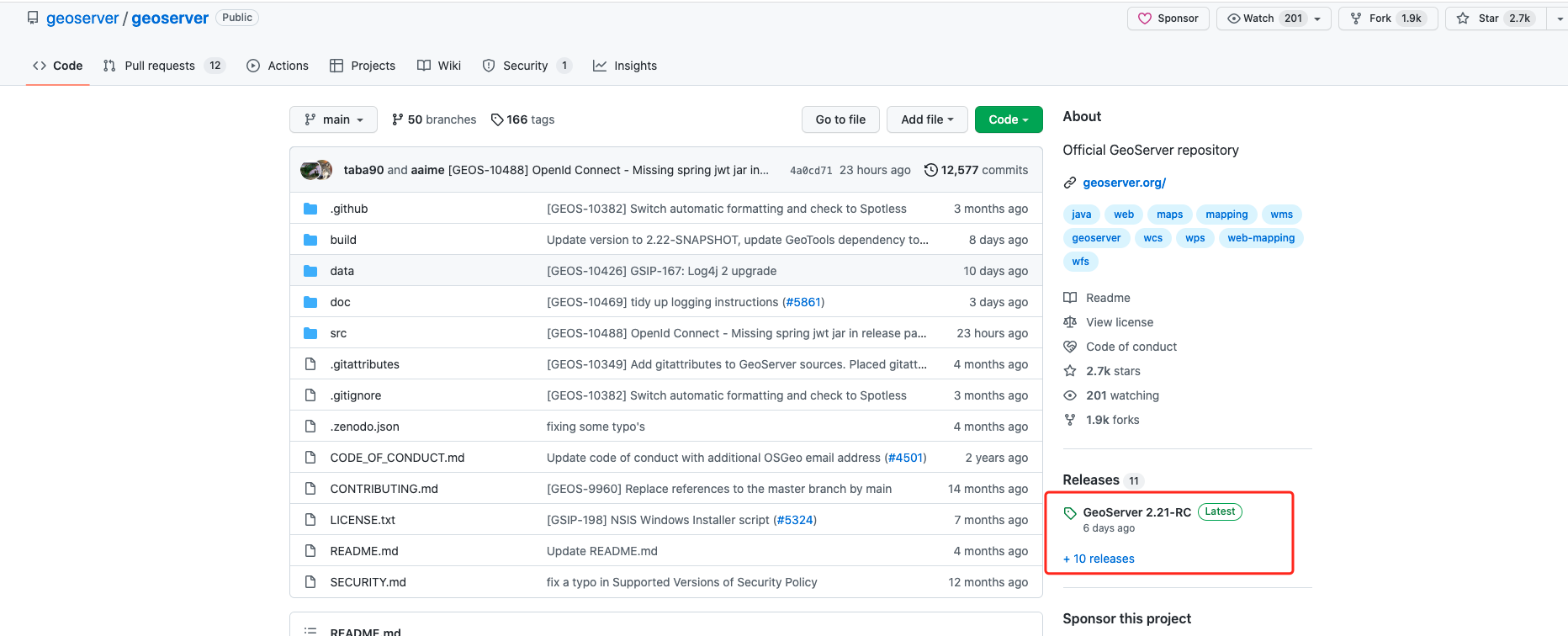Screen dimensions: 1568x636
Task: Click the Sponsor heart button
Action: [x=1168, y=19]
